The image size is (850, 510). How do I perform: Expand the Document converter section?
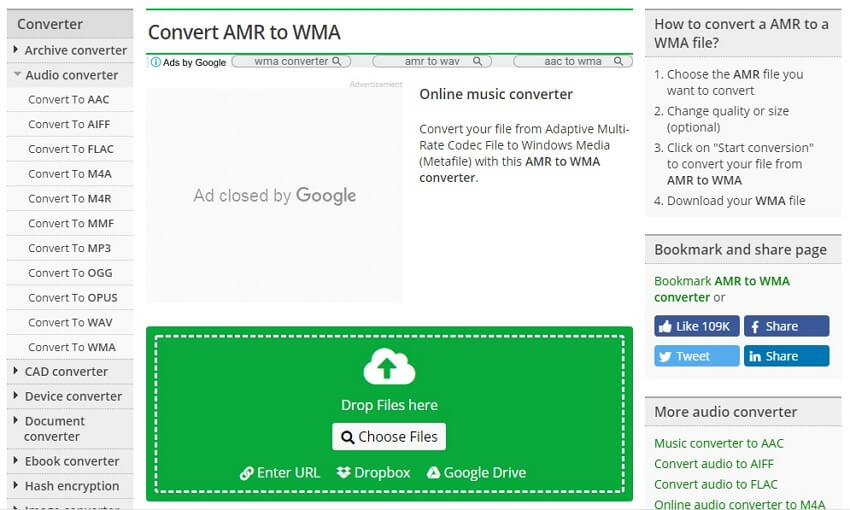pyautogui.click(x=69, y=429)
